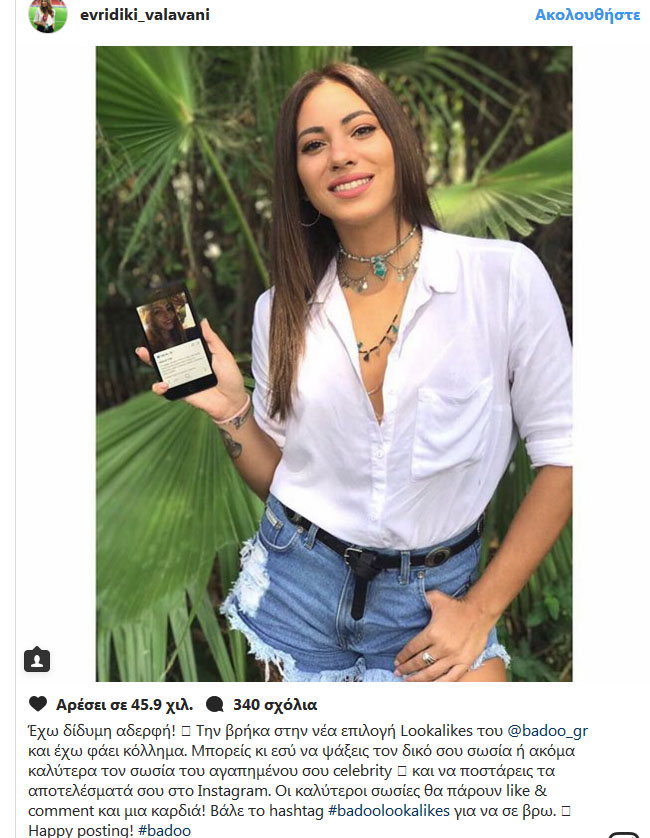Click the word Lookalikes in the caption
The height and width of the screenshot is (838, 650).
437,731
